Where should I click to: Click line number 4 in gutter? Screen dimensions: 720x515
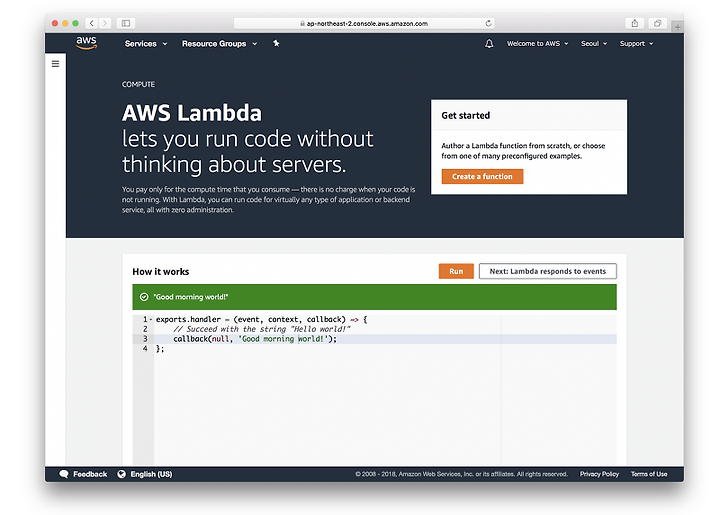(145, 349)
